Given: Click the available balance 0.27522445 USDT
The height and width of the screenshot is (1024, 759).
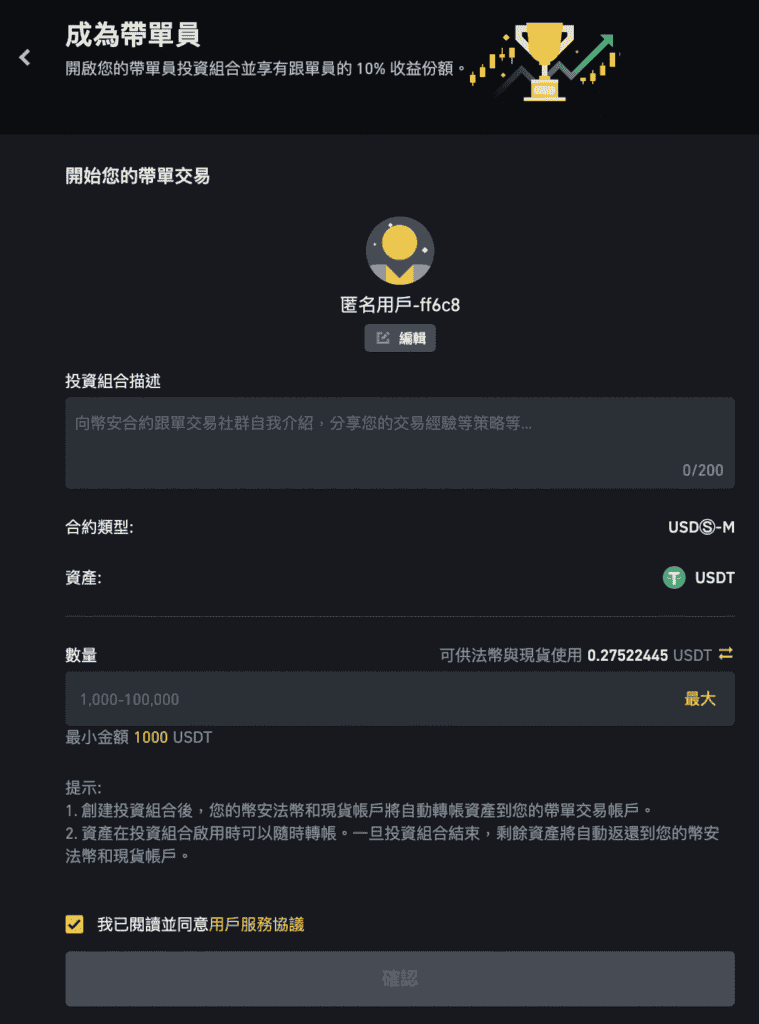Looking at the screenshot, I should 649,655.
